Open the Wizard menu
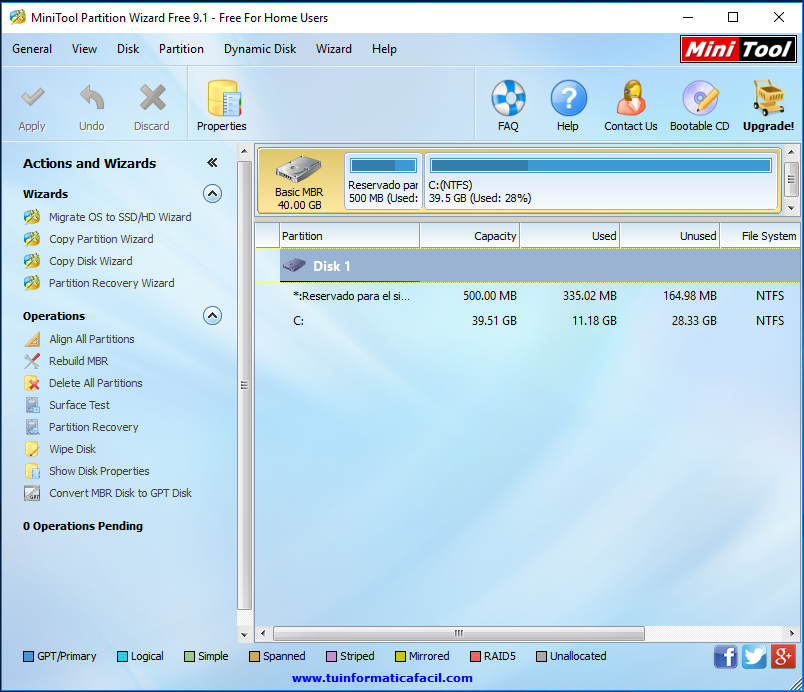 [x=334, y=49]
